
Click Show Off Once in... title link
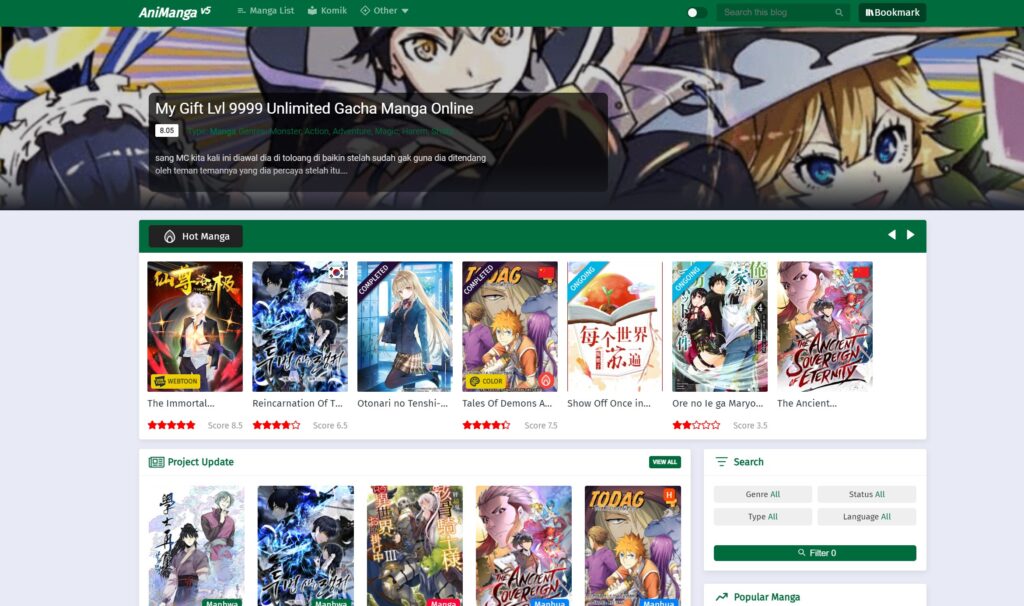coord(609,404)
